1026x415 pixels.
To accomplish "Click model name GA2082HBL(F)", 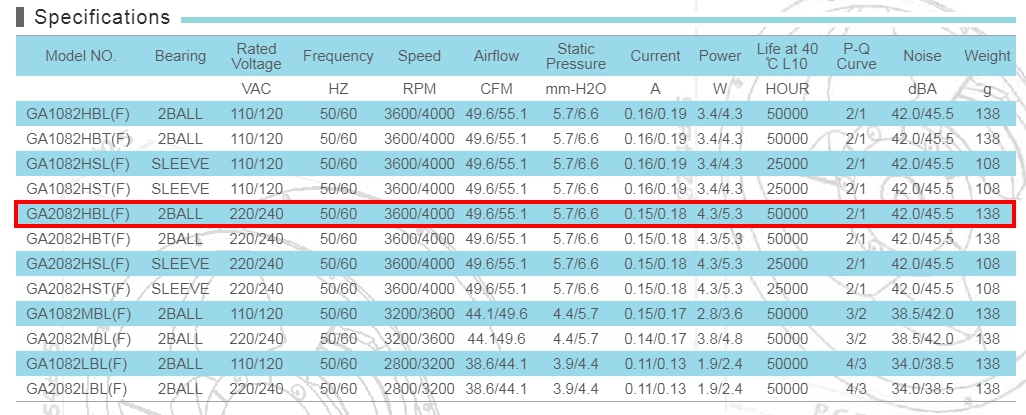I will coord(78,214).
